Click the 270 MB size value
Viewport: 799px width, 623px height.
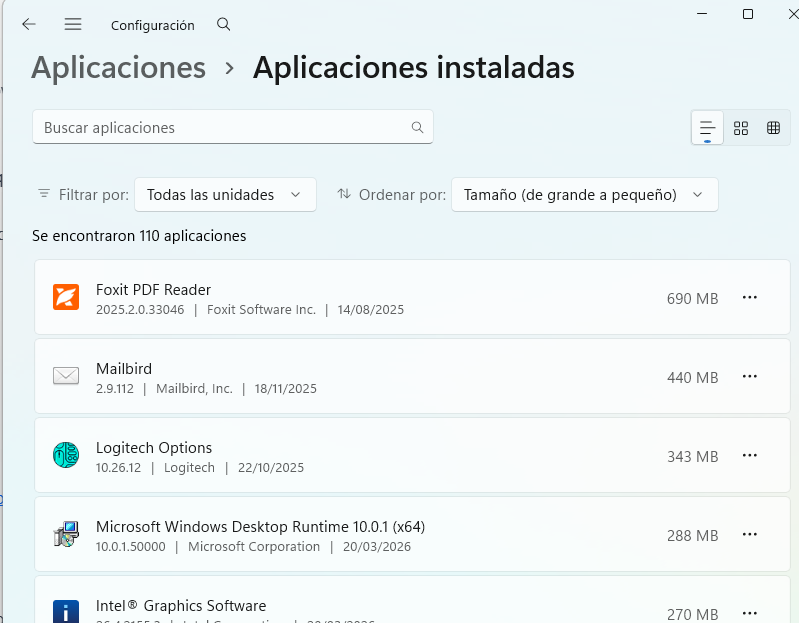coord(693,614)
